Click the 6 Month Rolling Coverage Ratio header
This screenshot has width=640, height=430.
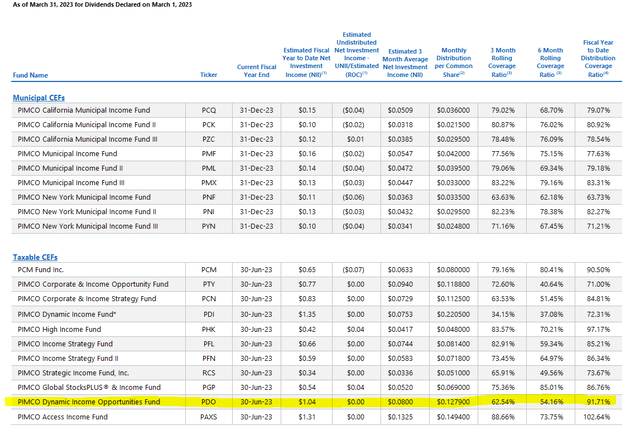550,62
